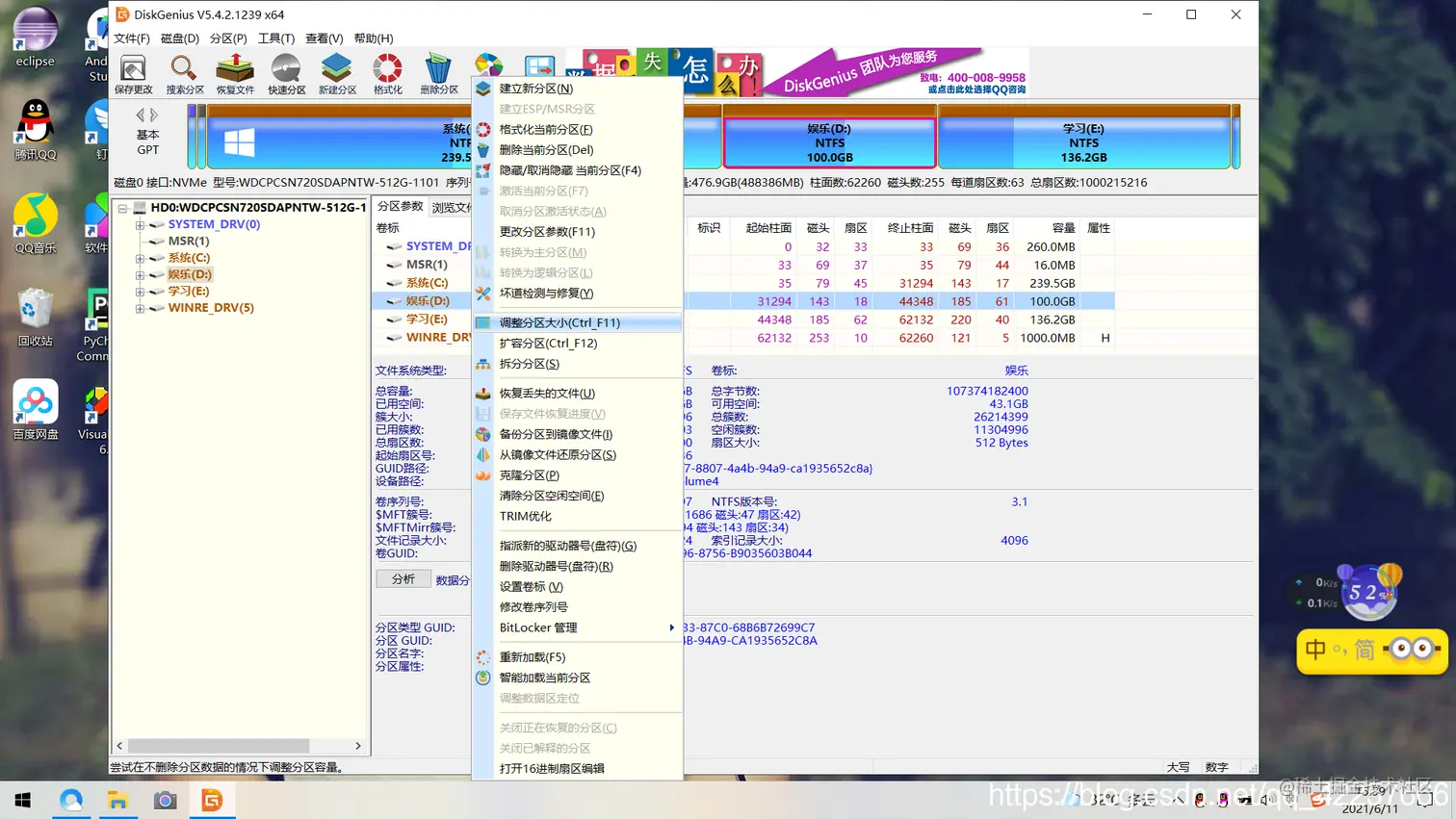The width and height of the screenshot is (1456, 819).
Task: Open the 磁盘(D) menu
Action: [180, 38]
